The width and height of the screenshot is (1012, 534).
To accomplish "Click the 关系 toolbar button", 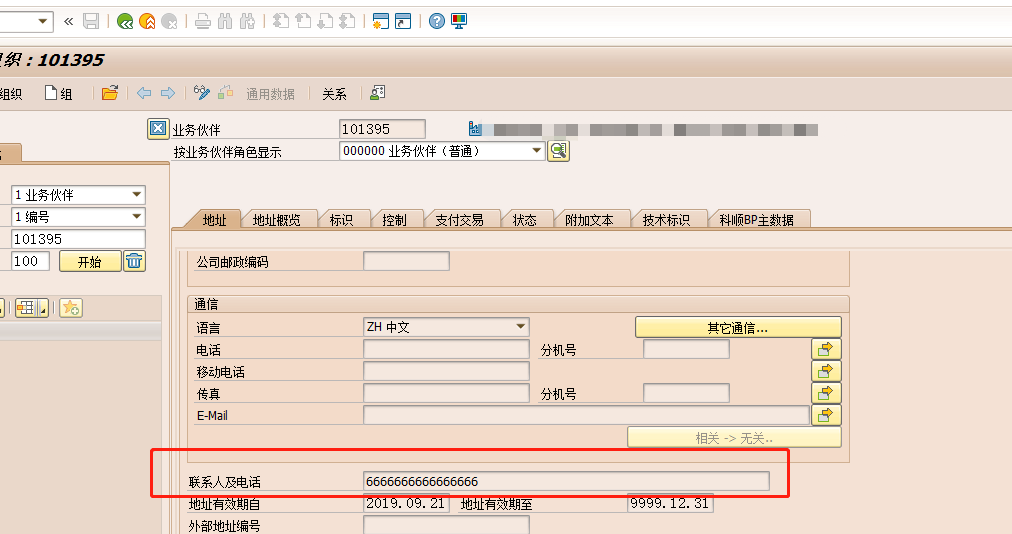I will [x=334, y=94].
